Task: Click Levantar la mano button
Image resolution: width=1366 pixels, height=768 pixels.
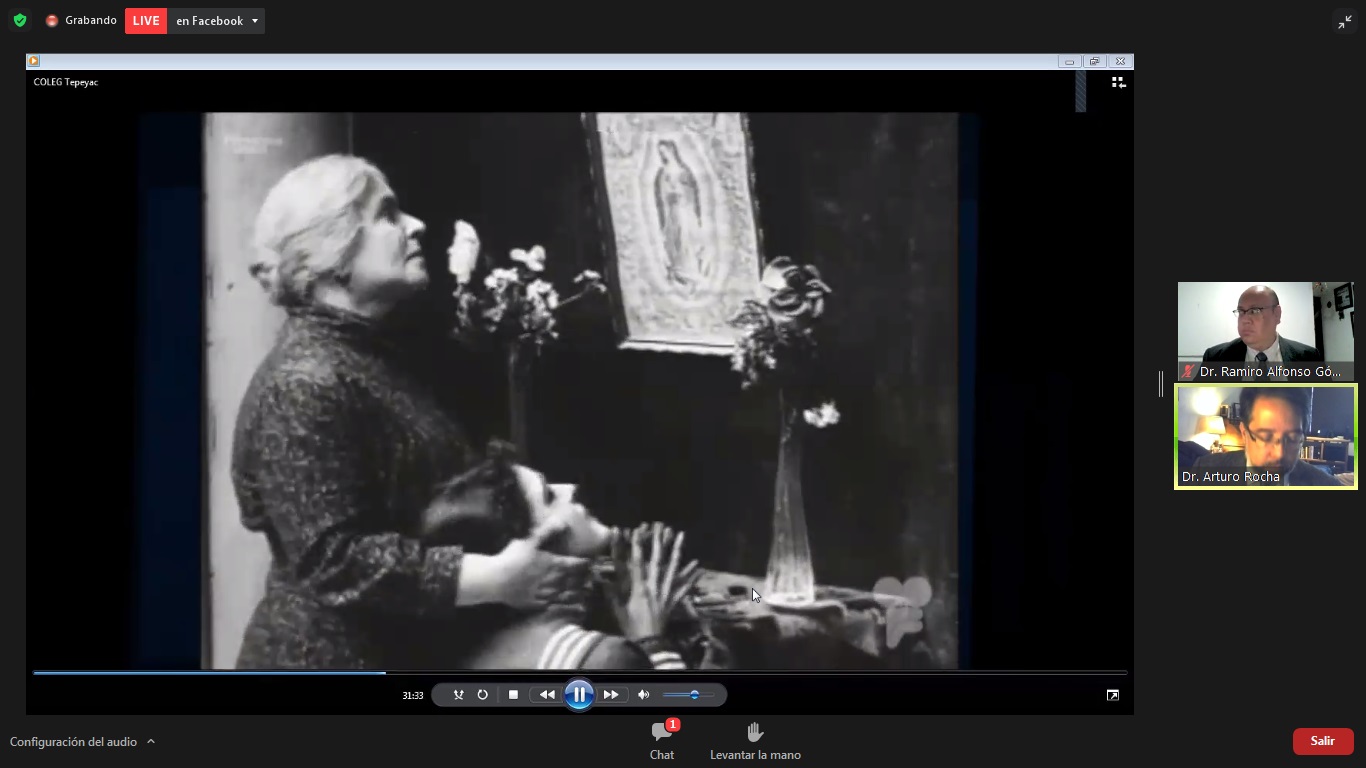Action: click(x=755, y=741)
